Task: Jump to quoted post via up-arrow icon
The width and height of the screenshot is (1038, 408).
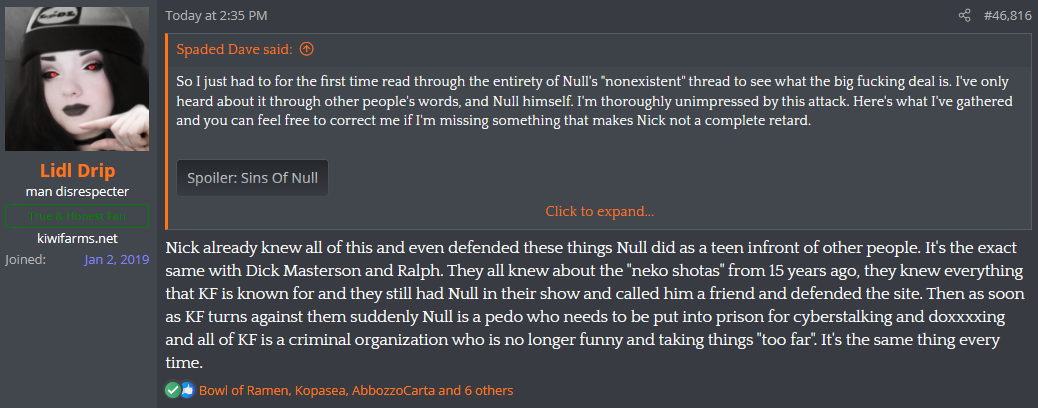Action: [307, 49]
